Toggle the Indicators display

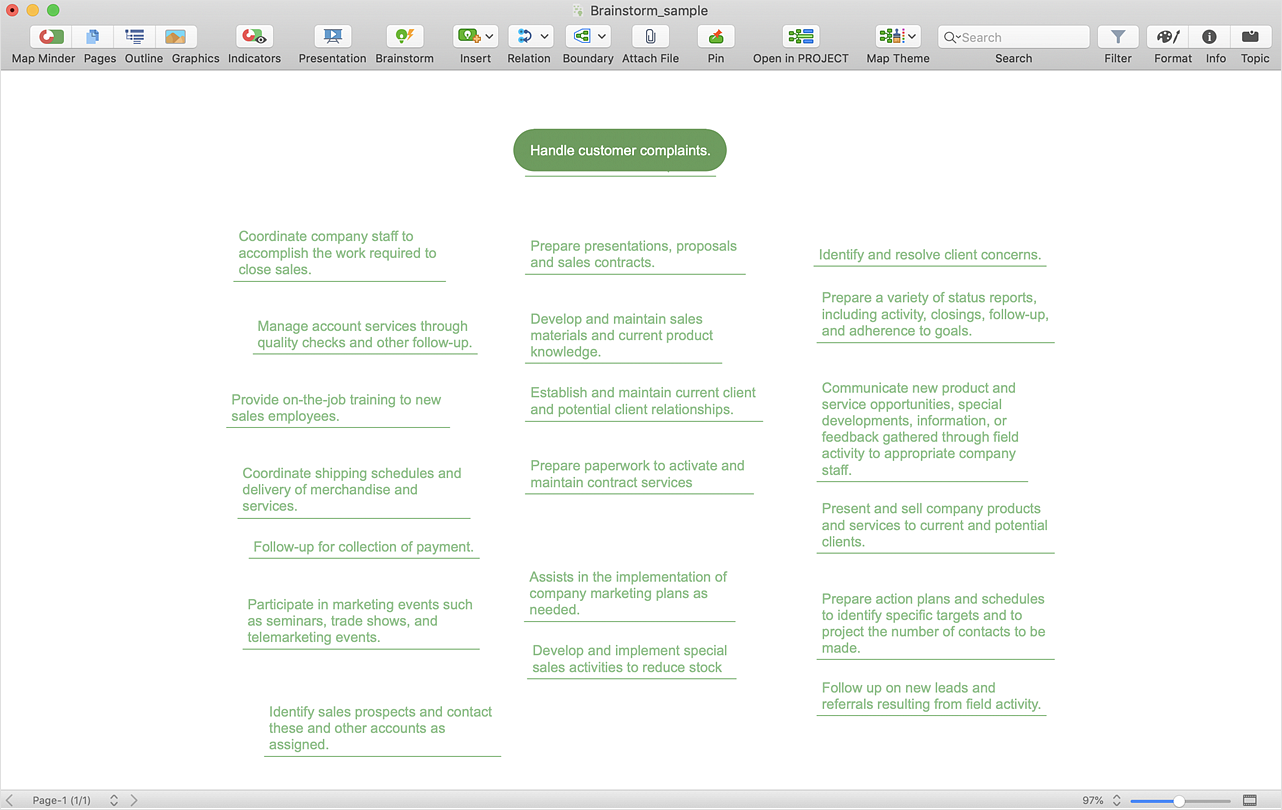pos(254,37)
